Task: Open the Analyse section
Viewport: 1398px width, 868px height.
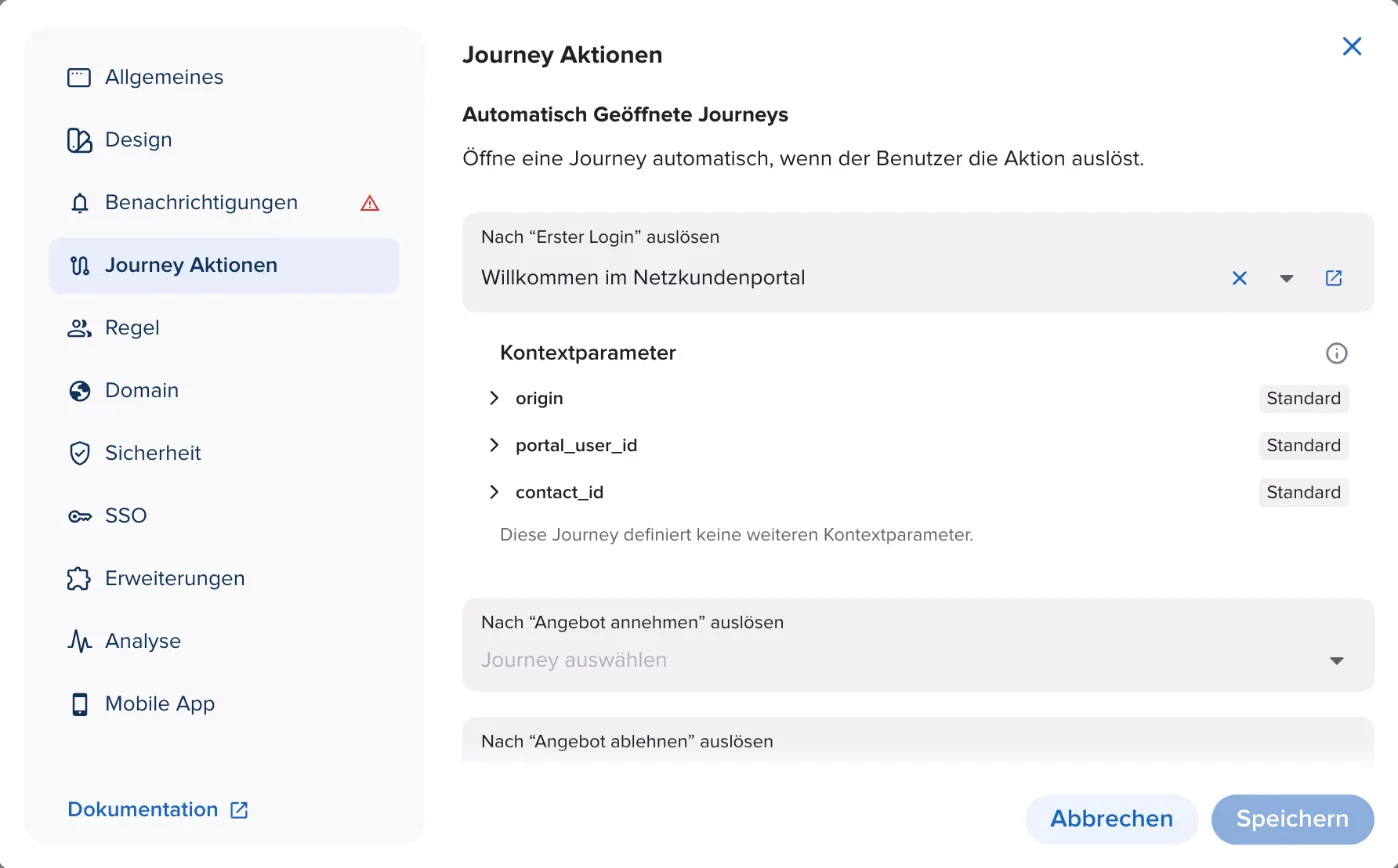Action: pyautogui.click(x=224, y=642)
